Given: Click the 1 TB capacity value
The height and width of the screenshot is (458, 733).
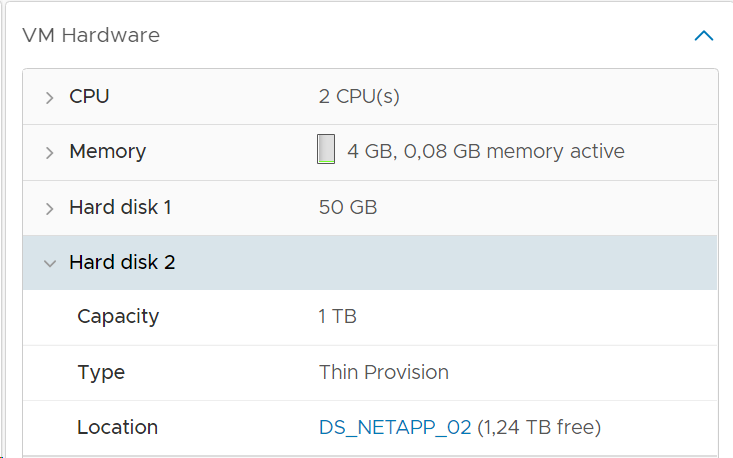Looking at the screenshot, I should (338, 316).
